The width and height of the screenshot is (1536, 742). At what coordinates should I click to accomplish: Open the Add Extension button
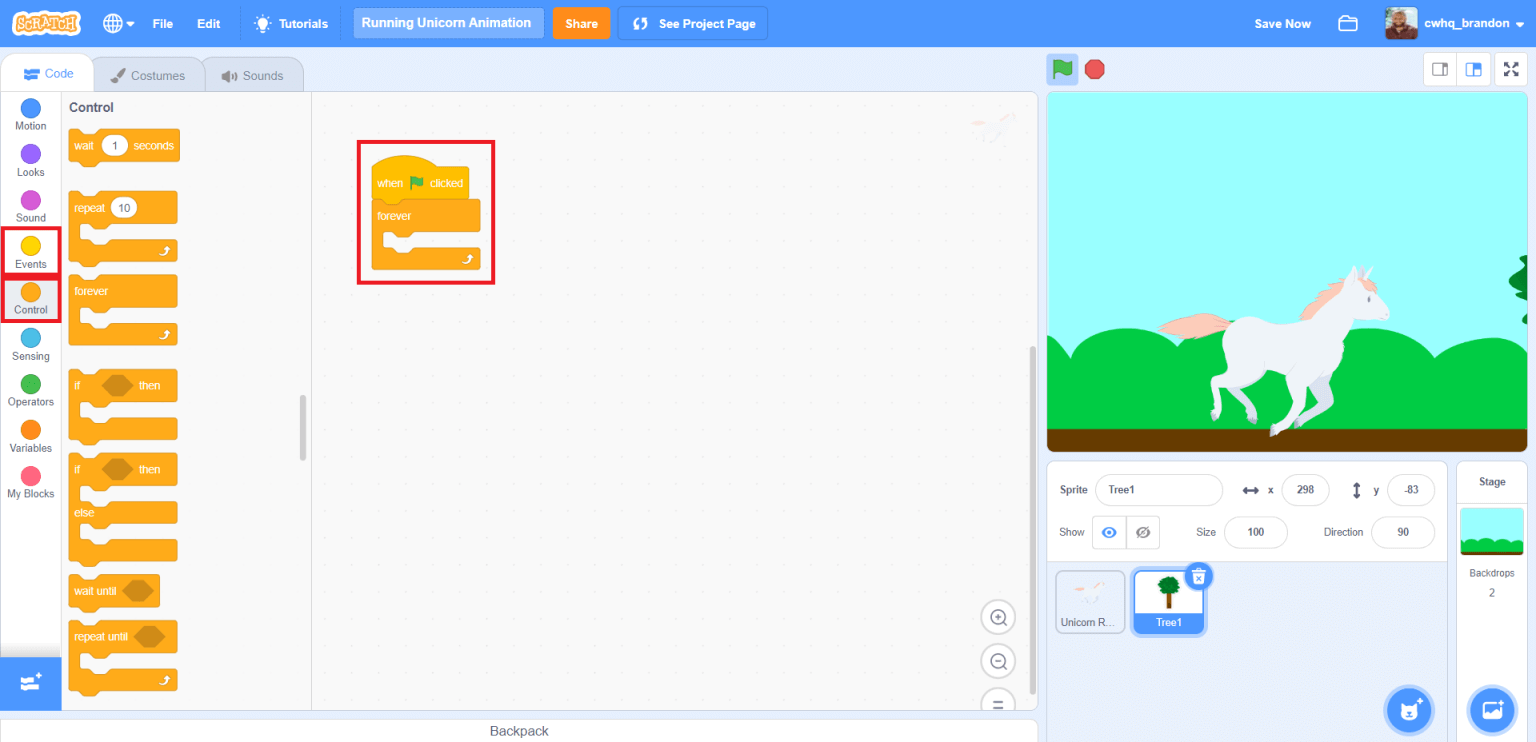[x=31, y=683]
